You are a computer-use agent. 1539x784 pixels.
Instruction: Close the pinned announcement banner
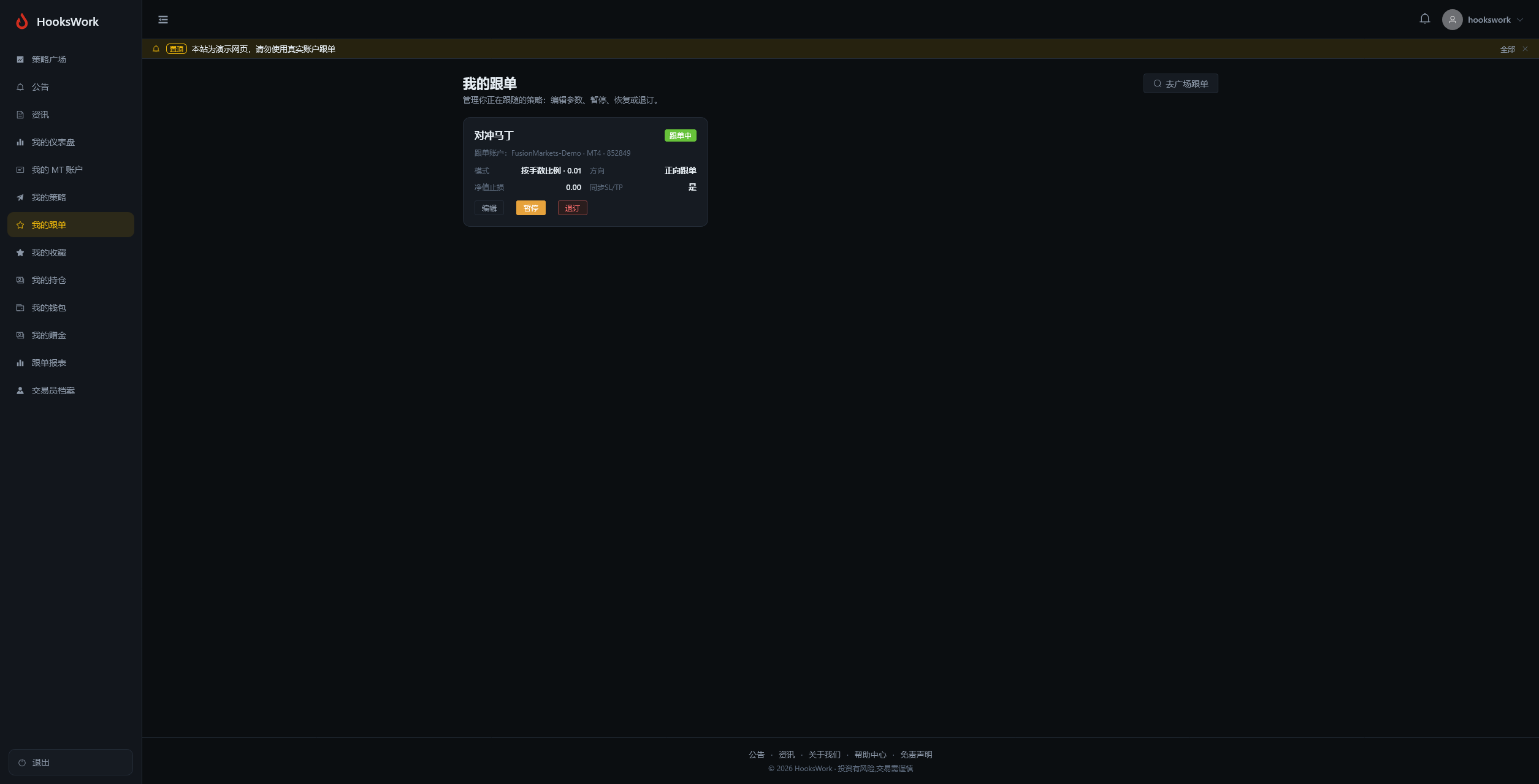[1525, 49]
